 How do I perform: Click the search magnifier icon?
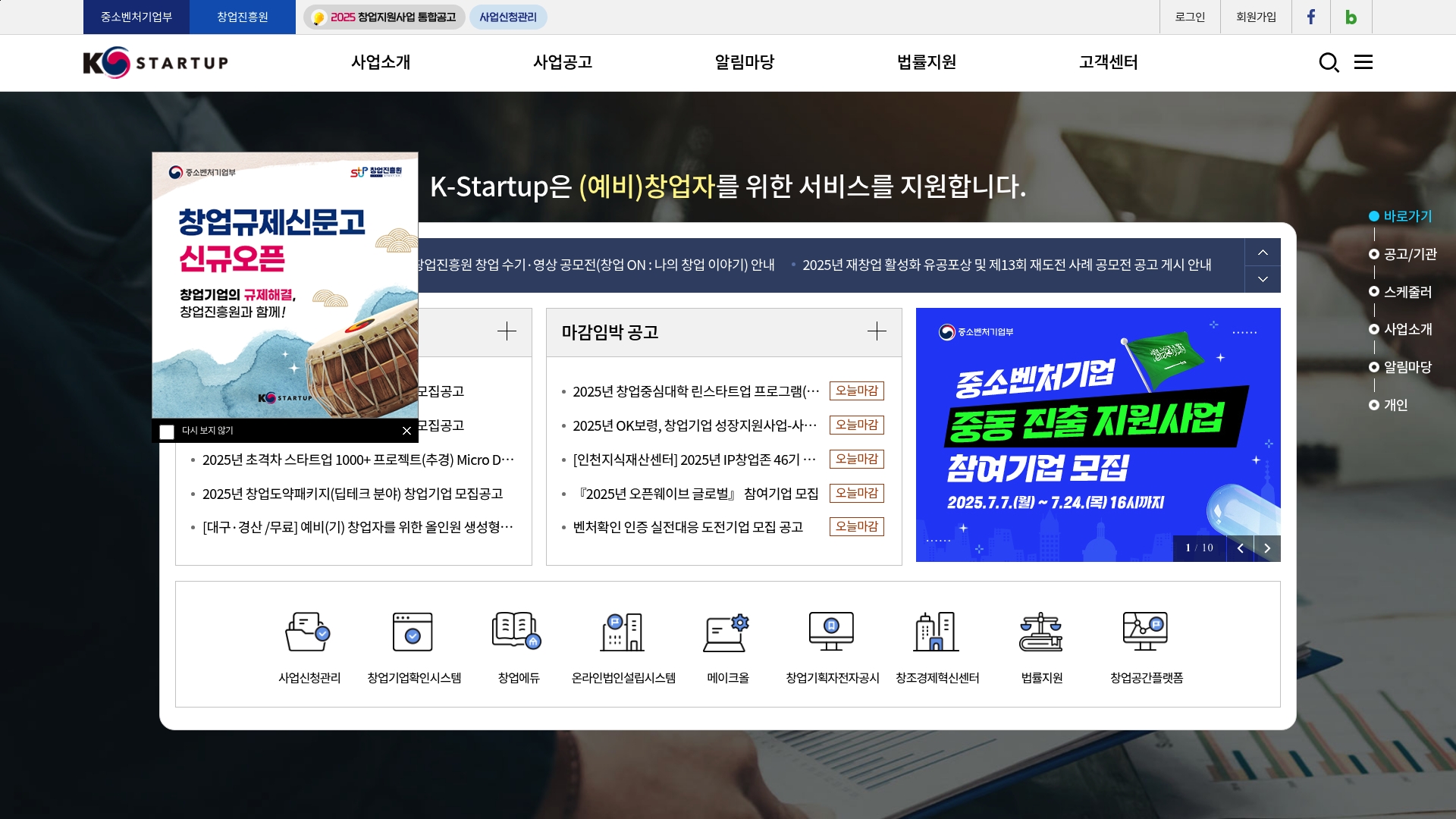[x=1329, y=62]
